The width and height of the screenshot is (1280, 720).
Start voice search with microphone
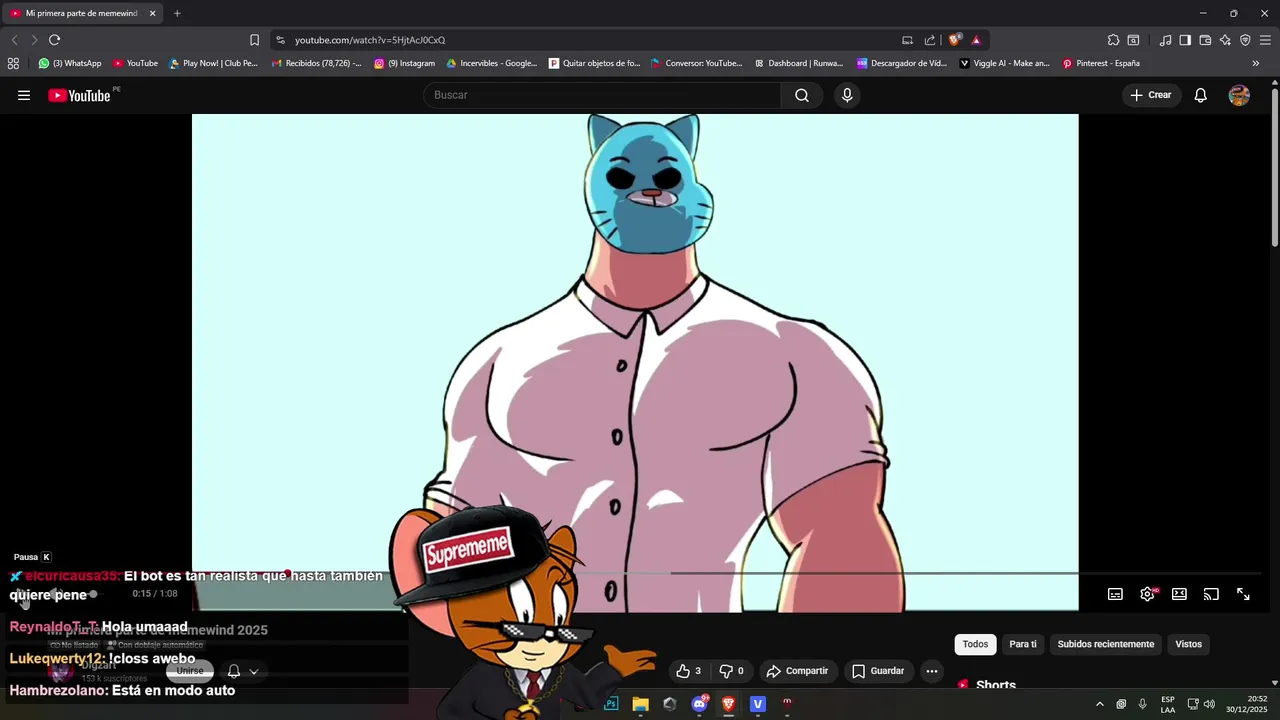847,95
